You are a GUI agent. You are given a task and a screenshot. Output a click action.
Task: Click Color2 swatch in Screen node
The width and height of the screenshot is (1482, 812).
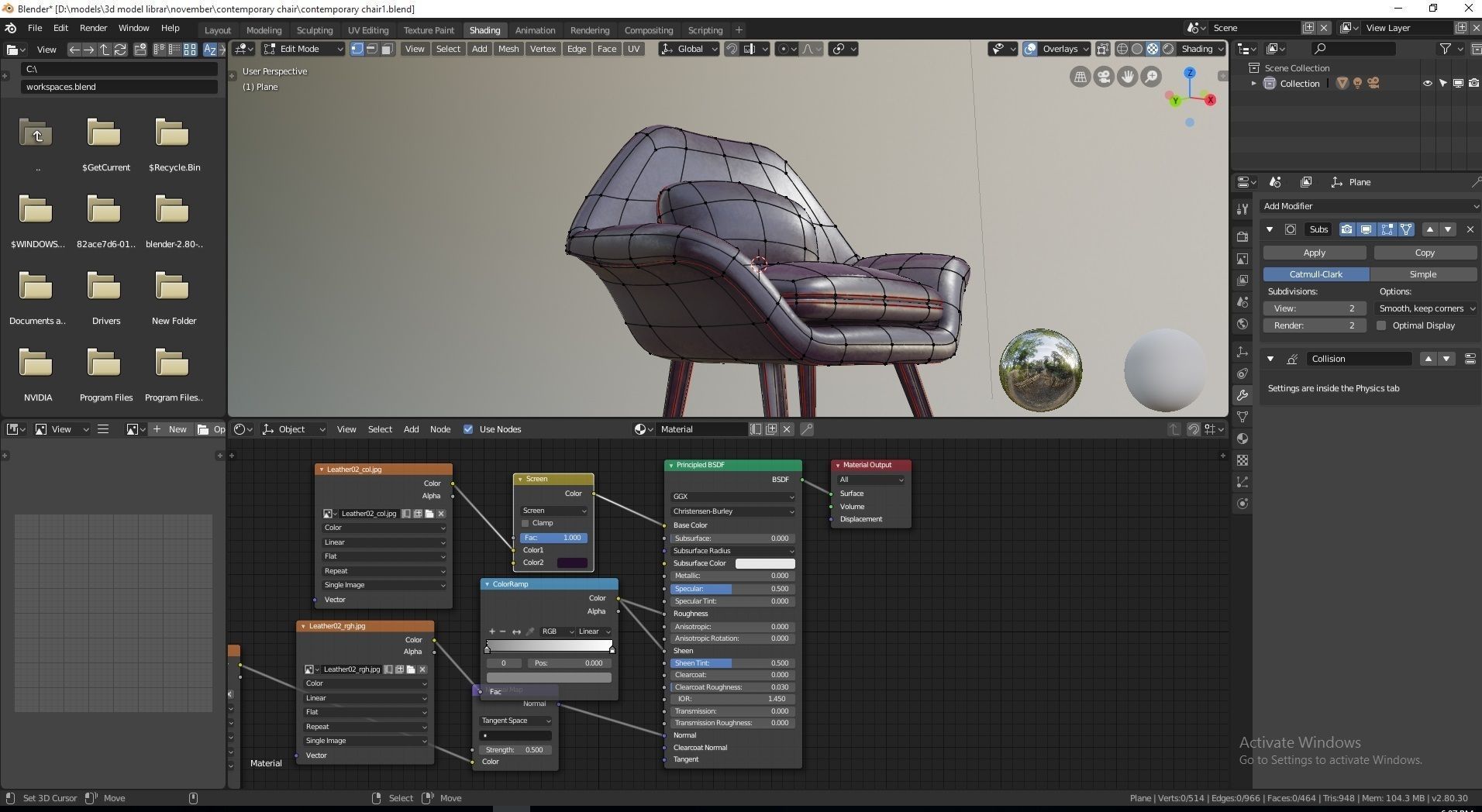coord(572,563)
